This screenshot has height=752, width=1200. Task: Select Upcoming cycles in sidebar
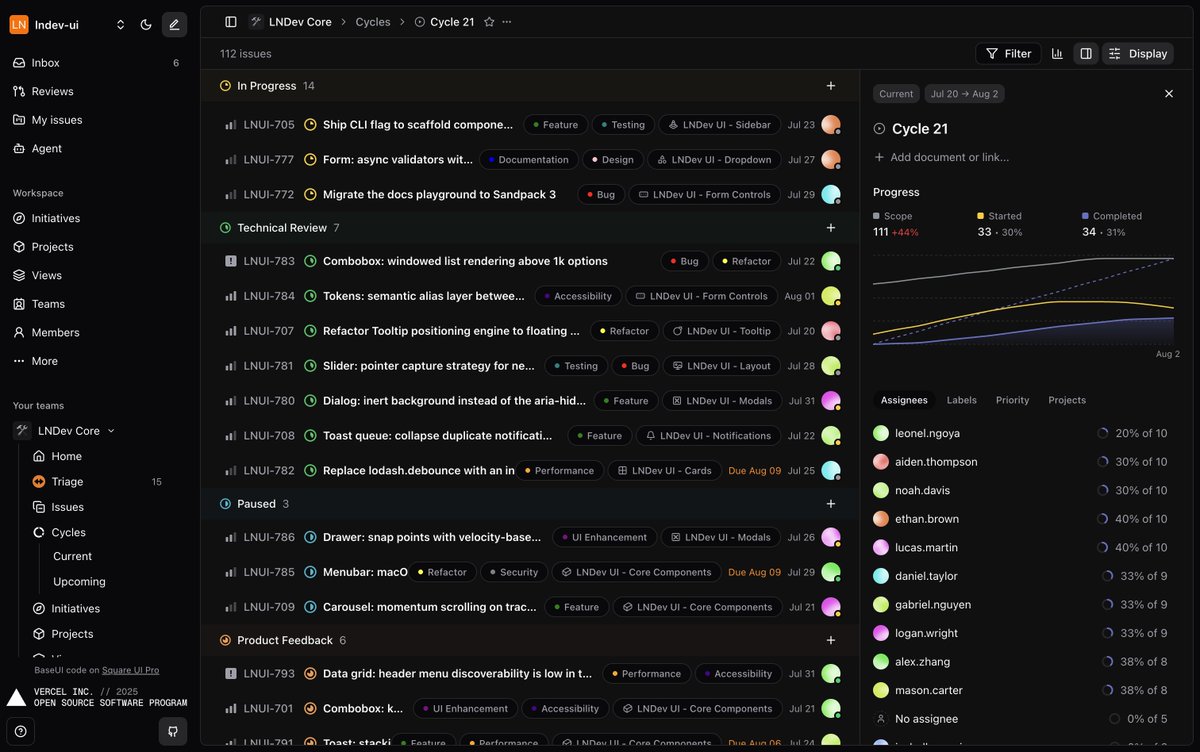click(79, 581)
